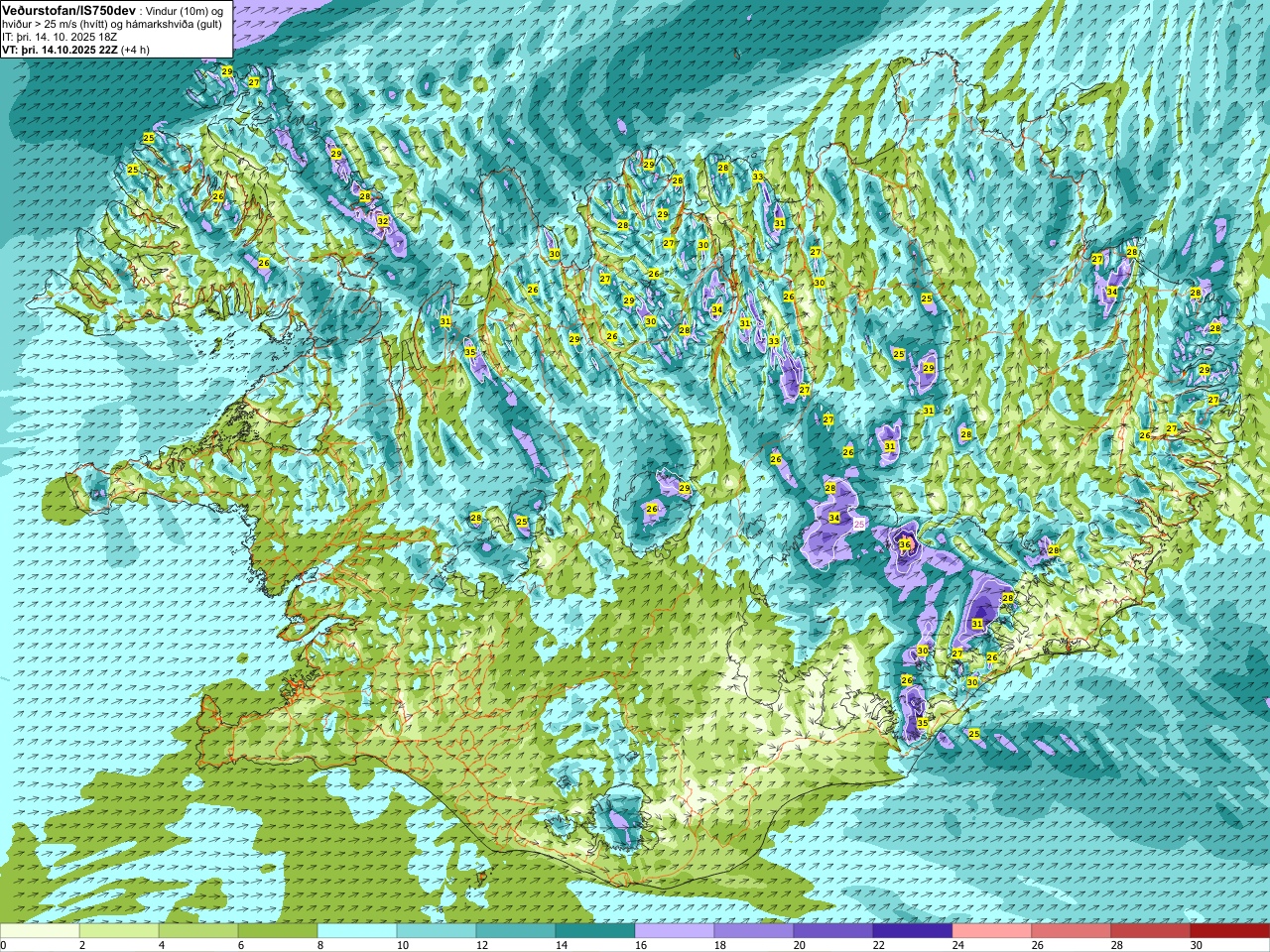Select the light lavender 16–18 m/s segment
Screen dimensions: 1270x952
[675, 931]
